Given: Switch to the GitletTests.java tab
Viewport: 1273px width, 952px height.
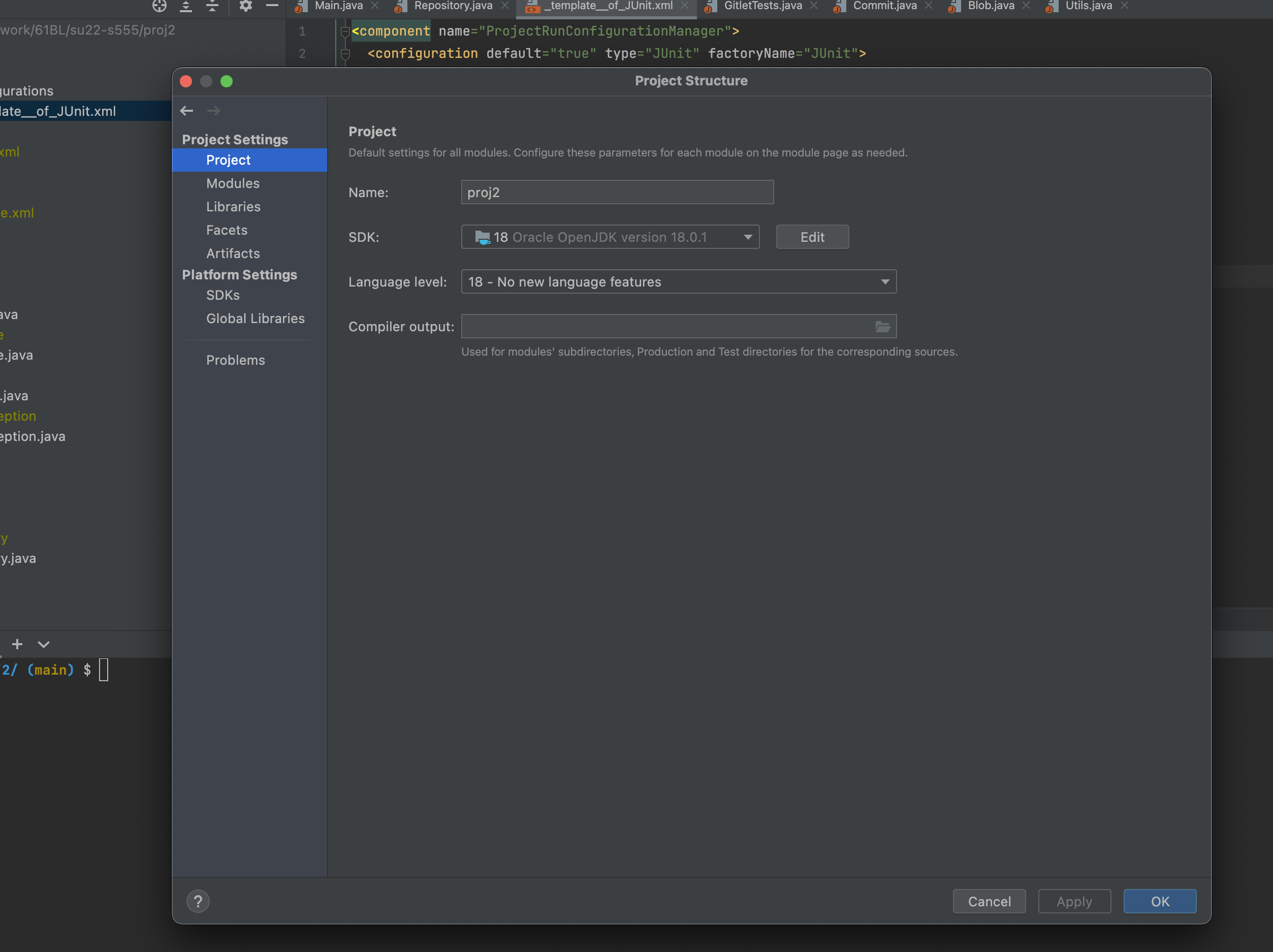Looking at the screenshot, I should coord(762,6).
